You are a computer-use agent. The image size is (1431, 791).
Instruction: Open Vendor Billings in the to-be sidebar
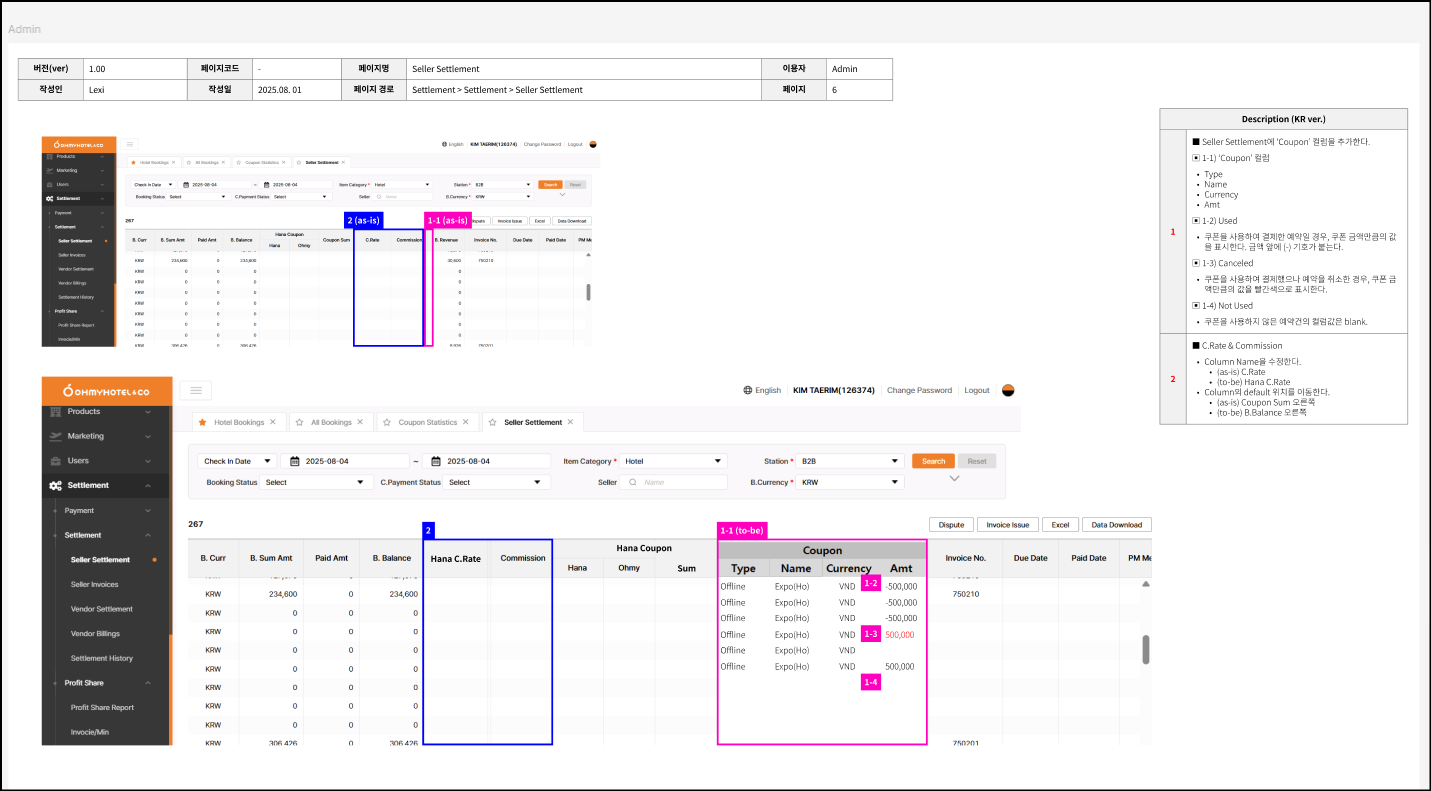95,633
